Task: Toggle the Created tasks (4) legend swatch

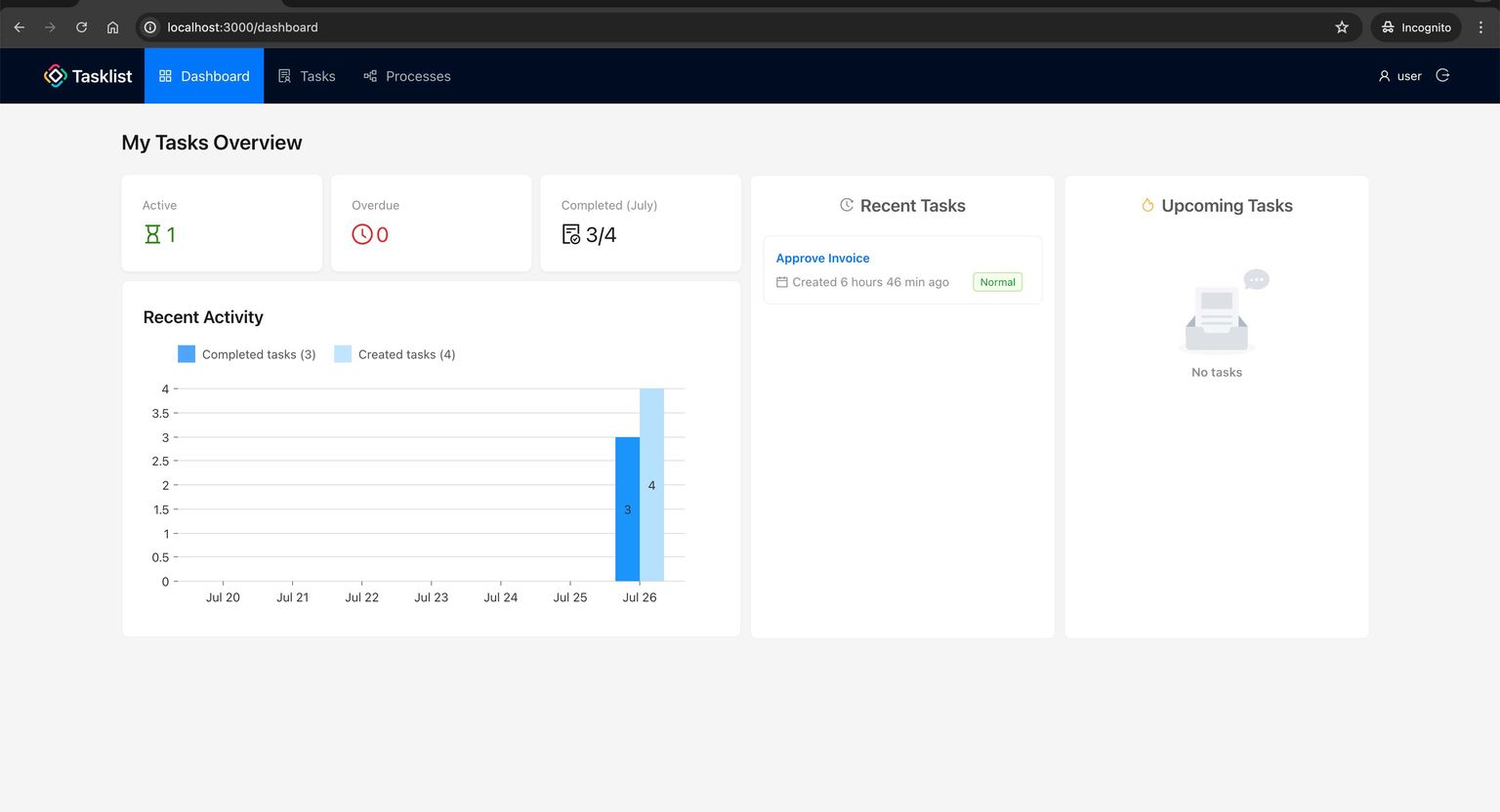Action: (343, 354)
